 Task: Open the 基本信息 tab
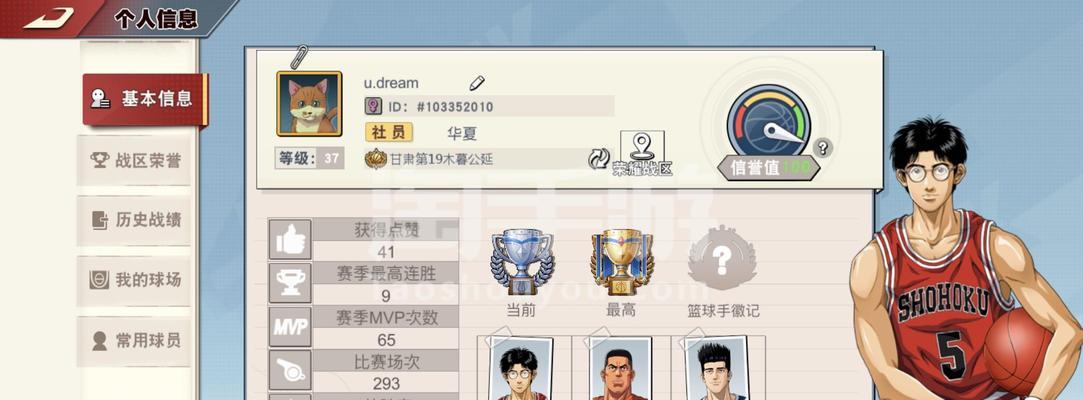pyautogui.click(x=145, y=99)
